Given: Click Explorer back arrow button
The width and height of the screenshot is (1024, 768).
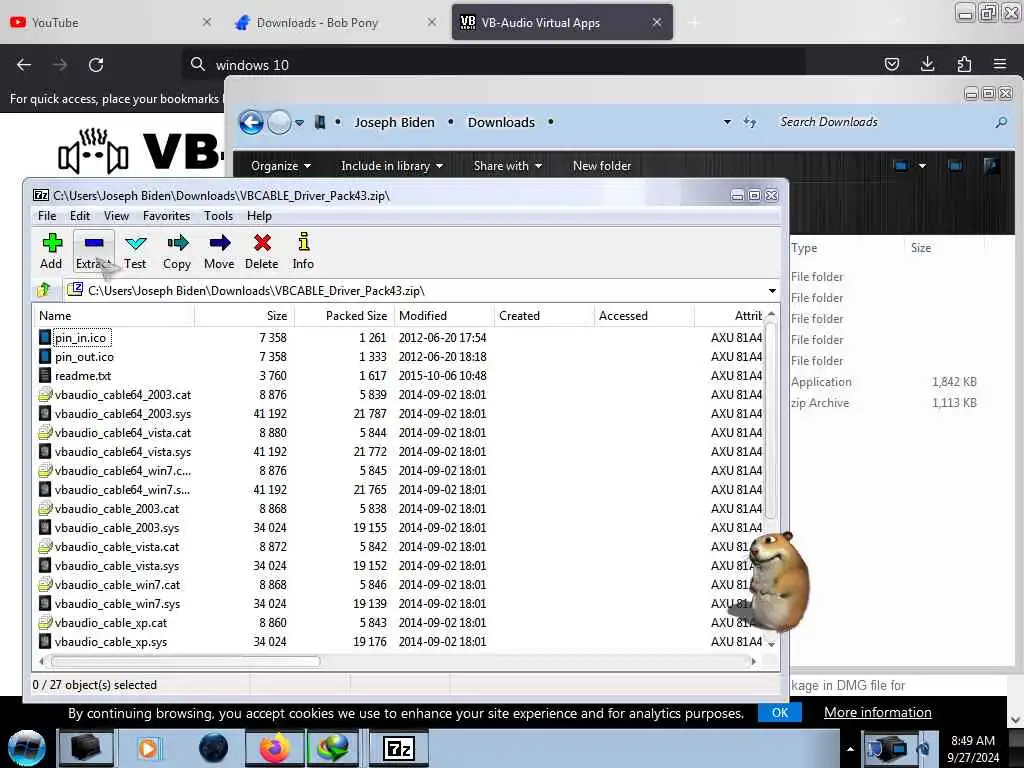Looking at the screenshot, I should point(251,122).
